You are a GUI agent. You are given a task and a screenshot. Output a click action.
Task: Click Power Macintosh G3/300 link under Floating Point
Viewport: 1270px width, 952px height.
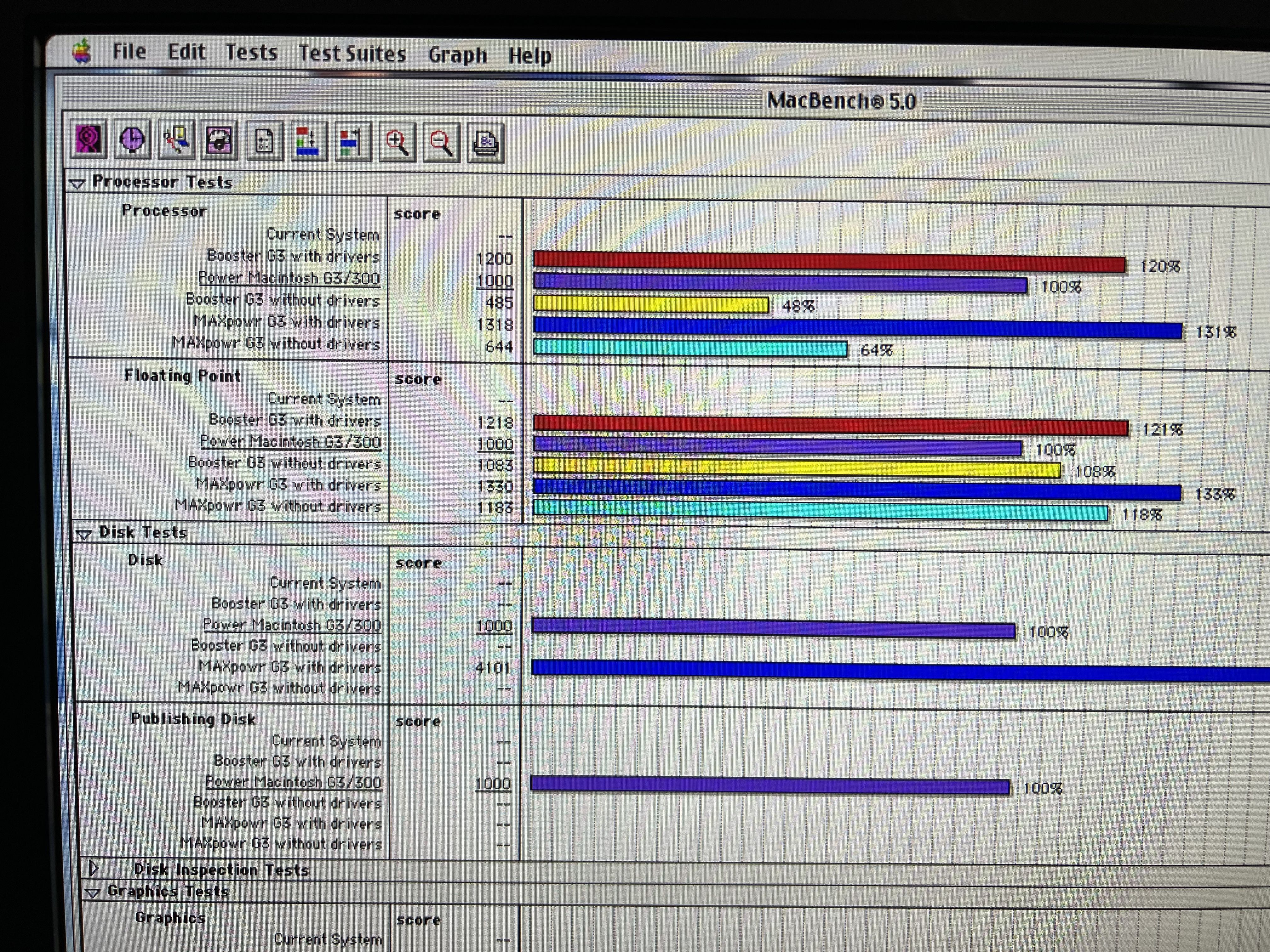(290, 442)
